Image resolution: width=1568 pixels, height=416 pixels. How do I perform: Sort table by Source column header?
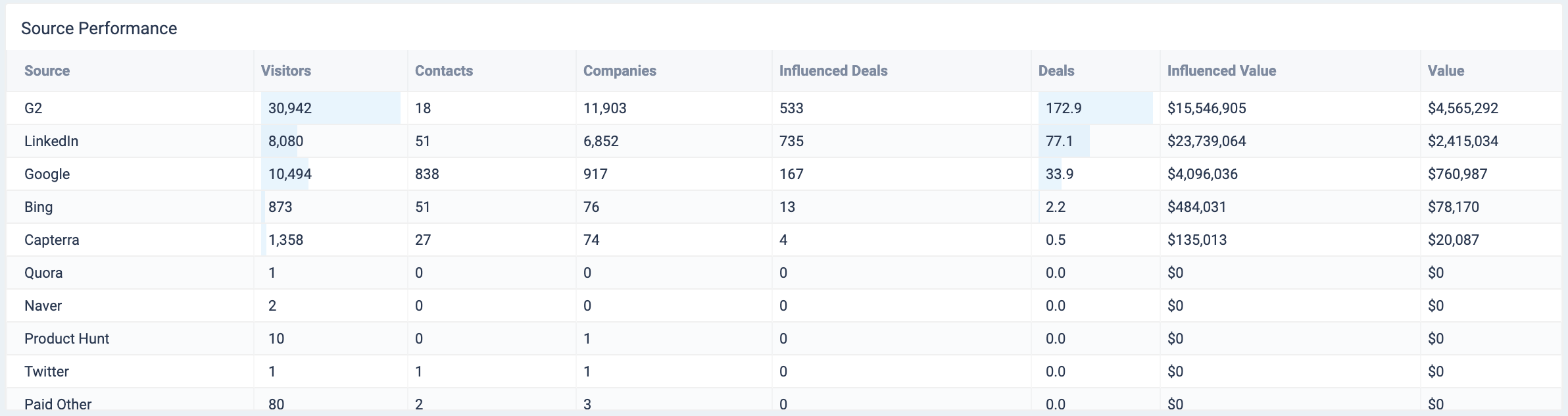tap(47, 71)
